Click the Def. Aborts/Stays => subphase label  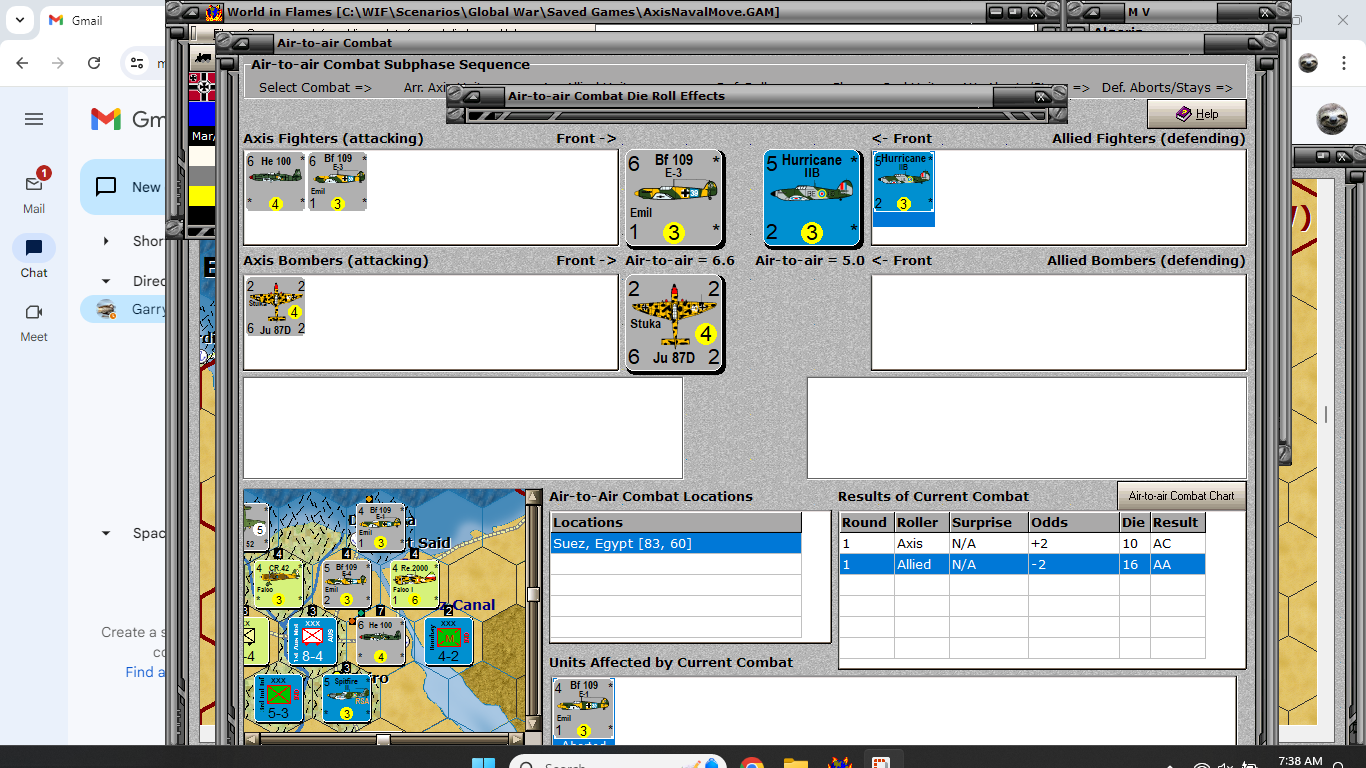coord(1167,88)
